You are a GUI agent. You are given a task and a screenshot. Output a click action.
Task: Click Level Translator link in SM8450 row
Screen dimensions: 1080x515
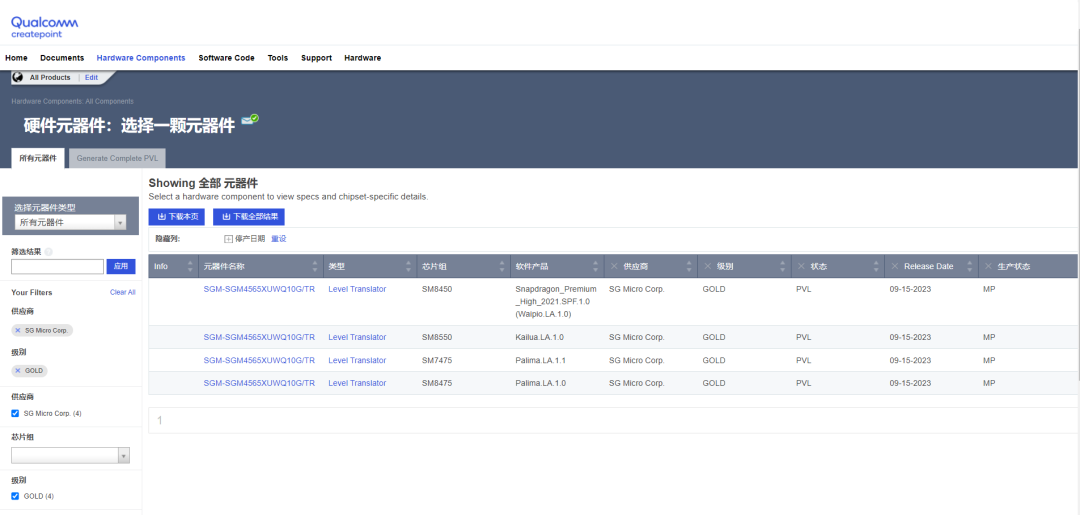357,289
